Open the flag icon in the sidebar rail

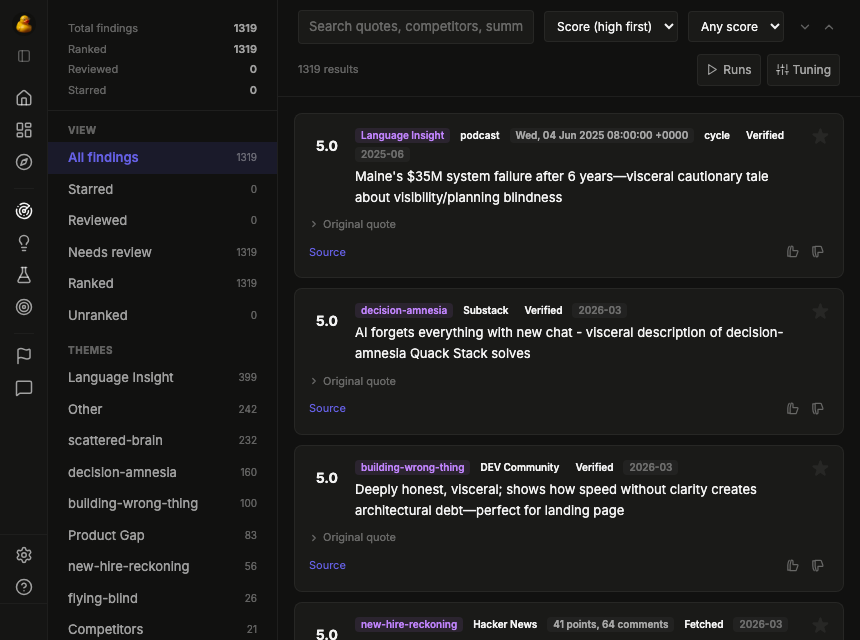[23, 356]
